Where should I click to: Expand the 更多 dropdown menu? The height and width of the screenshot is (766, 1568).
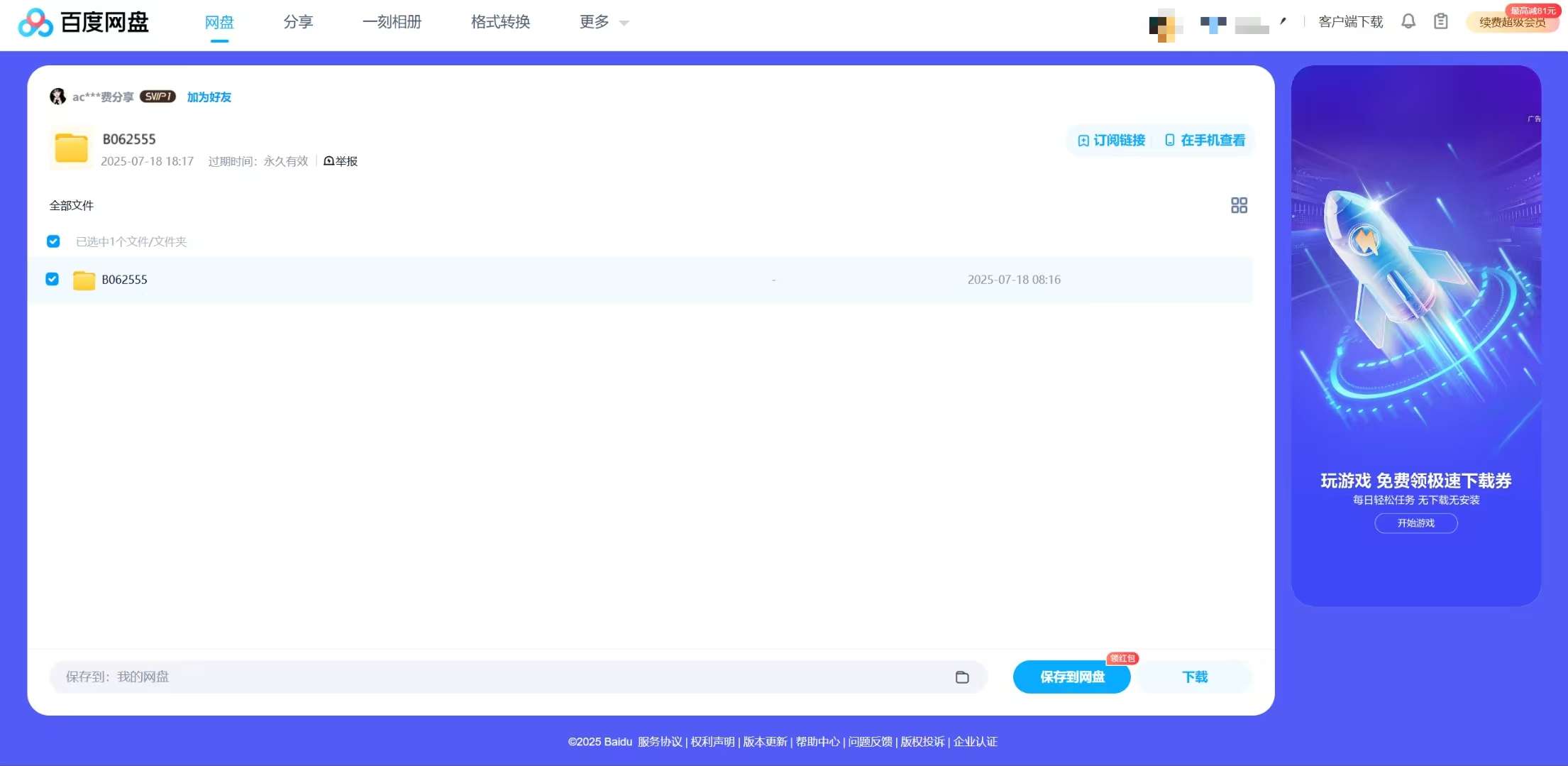tap(604, 22)
